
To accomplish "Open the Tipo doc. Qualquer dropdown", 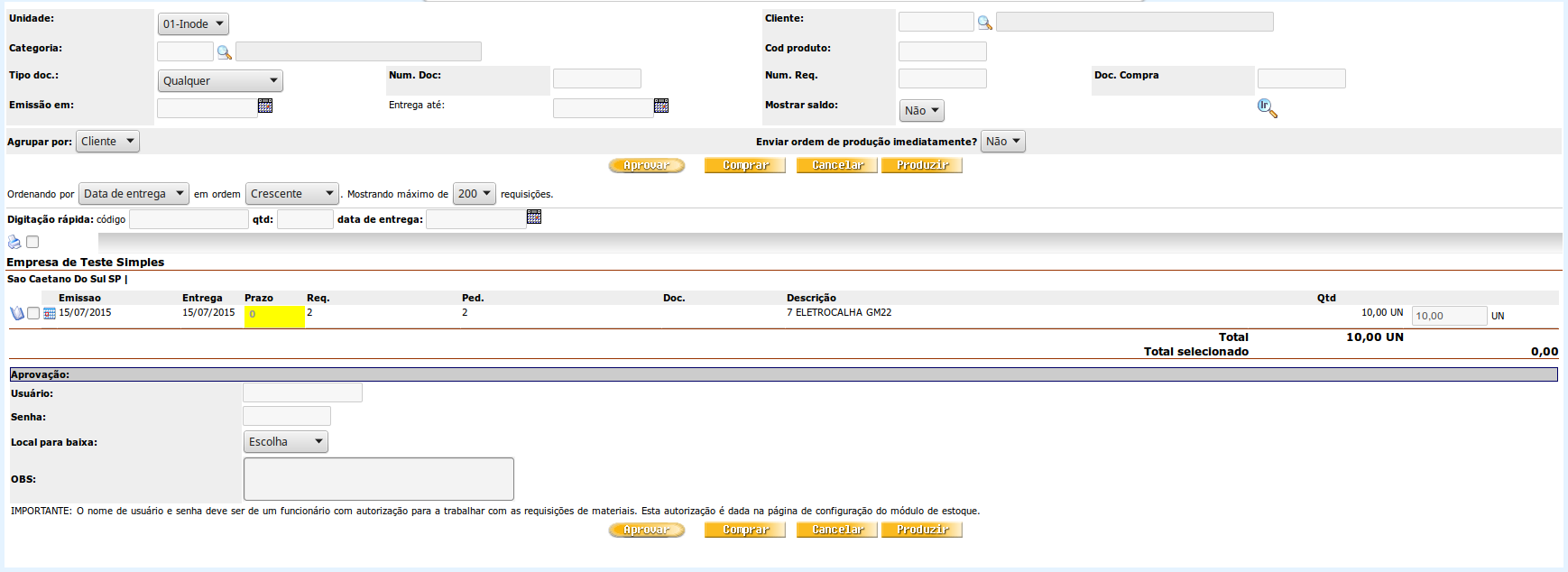I will [219, 81].
